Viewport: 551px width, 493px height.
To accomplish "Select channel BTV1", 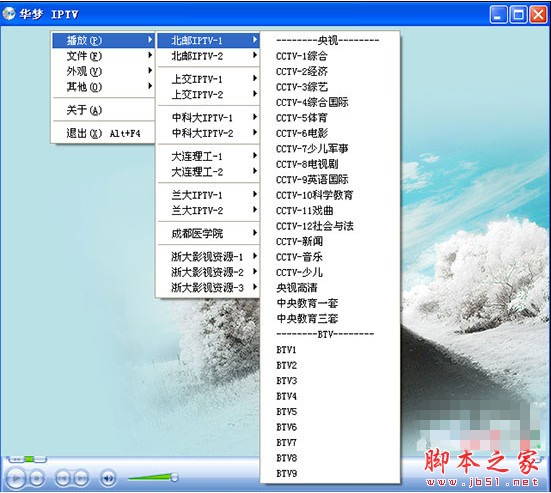I will 330,349.
